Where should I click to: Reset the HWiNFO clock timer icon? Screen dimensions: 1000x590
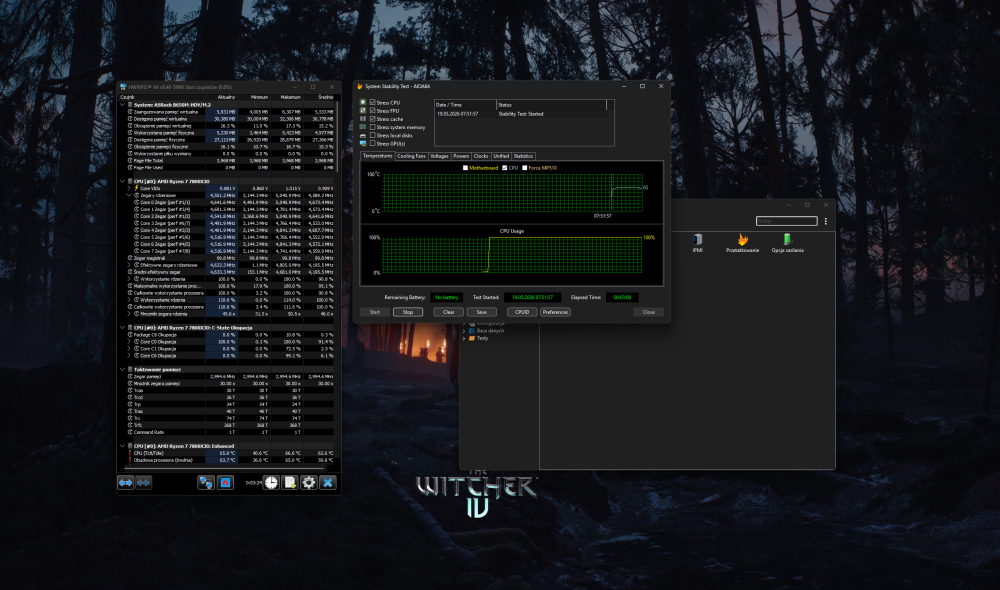[x=272, y=483]
